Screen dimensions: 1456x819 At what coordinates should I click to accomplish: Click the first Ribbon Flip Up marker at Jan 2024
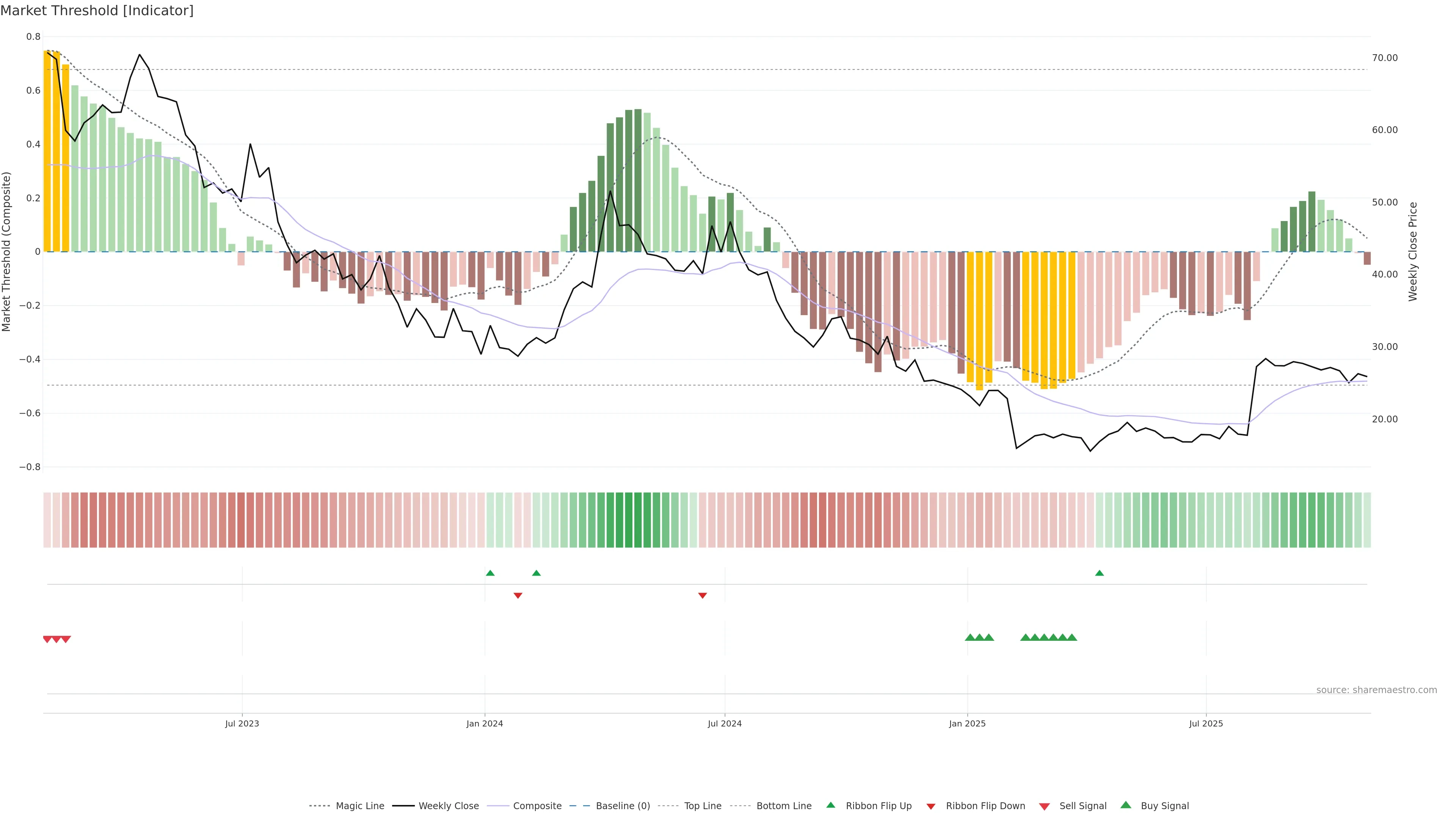click(490, 573)
